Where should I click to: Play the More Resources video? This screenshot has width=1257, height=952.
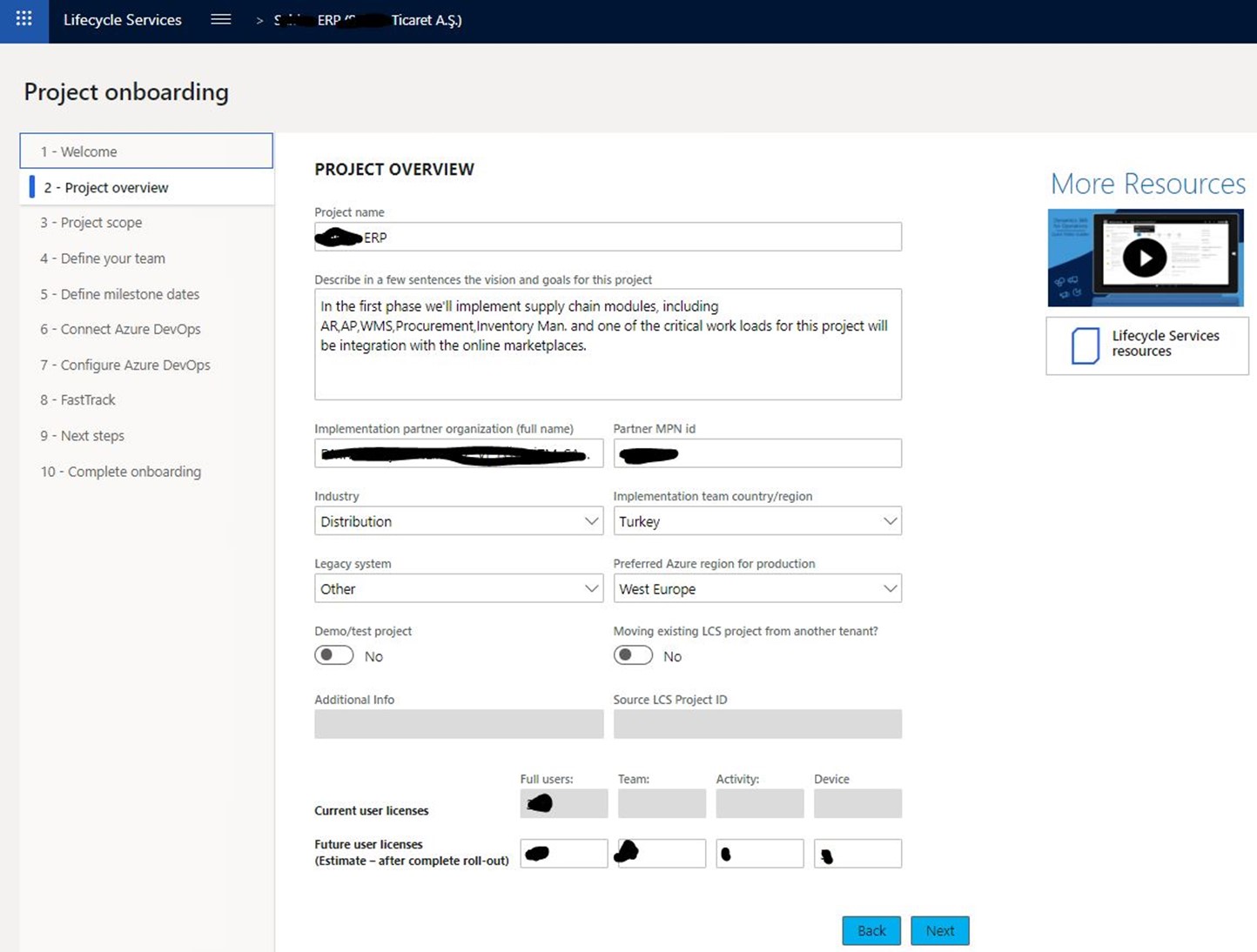(1144, 258)
